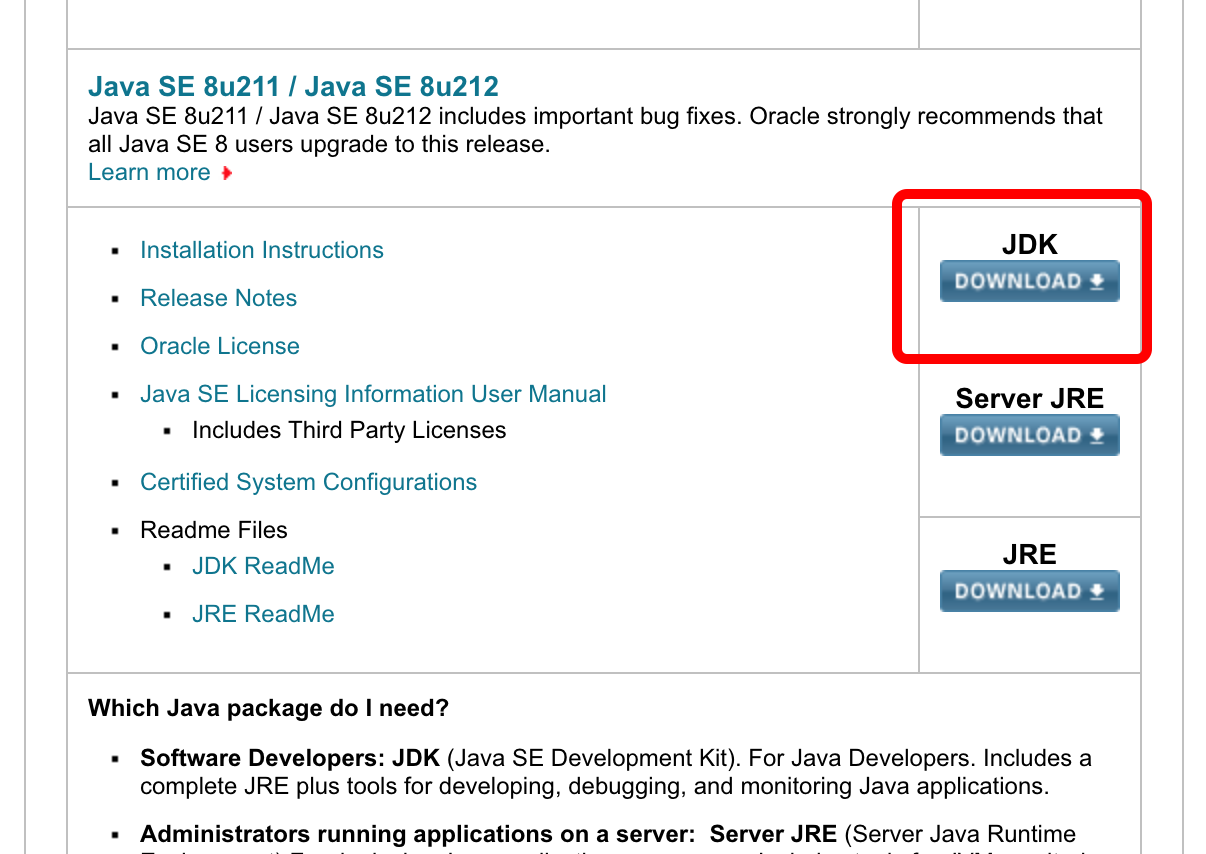
Task: Open the JRE ReadMe link
Action: coord(263,614)
